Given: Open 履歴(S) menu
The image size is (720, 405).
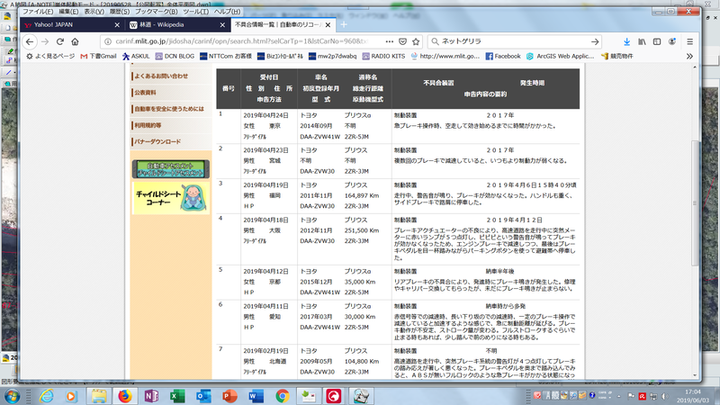Looking at the screenshot, I should (119, 11).
